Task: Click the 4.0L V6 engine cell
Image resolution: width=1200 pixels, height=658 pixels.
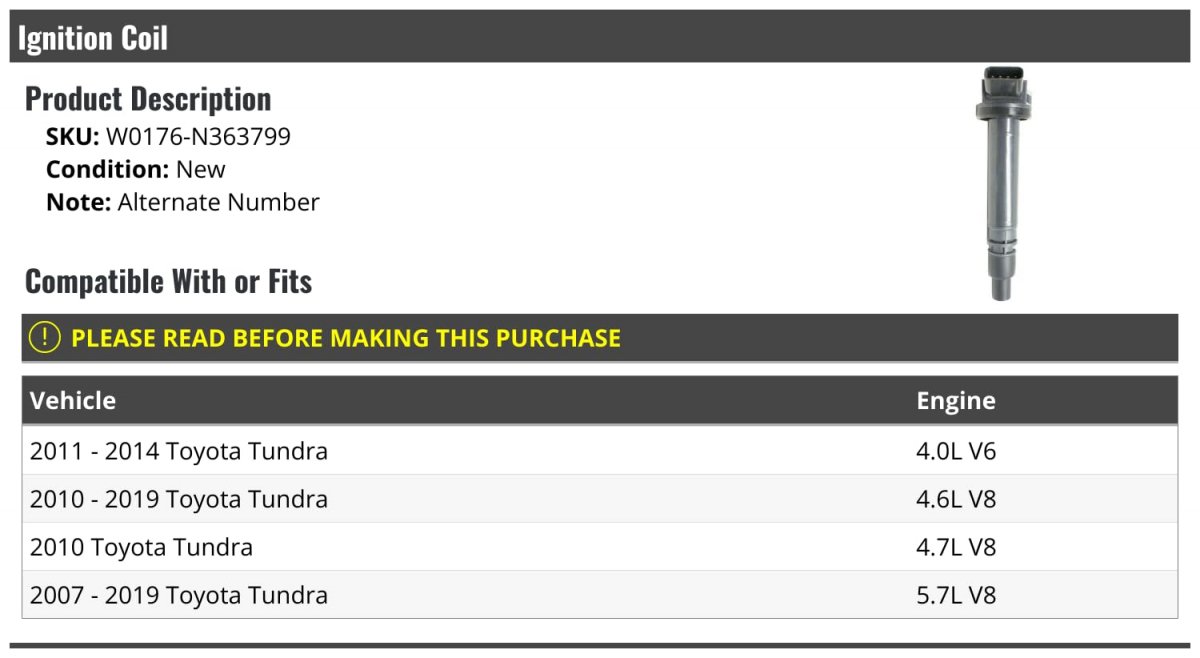Action: (956, 451)
